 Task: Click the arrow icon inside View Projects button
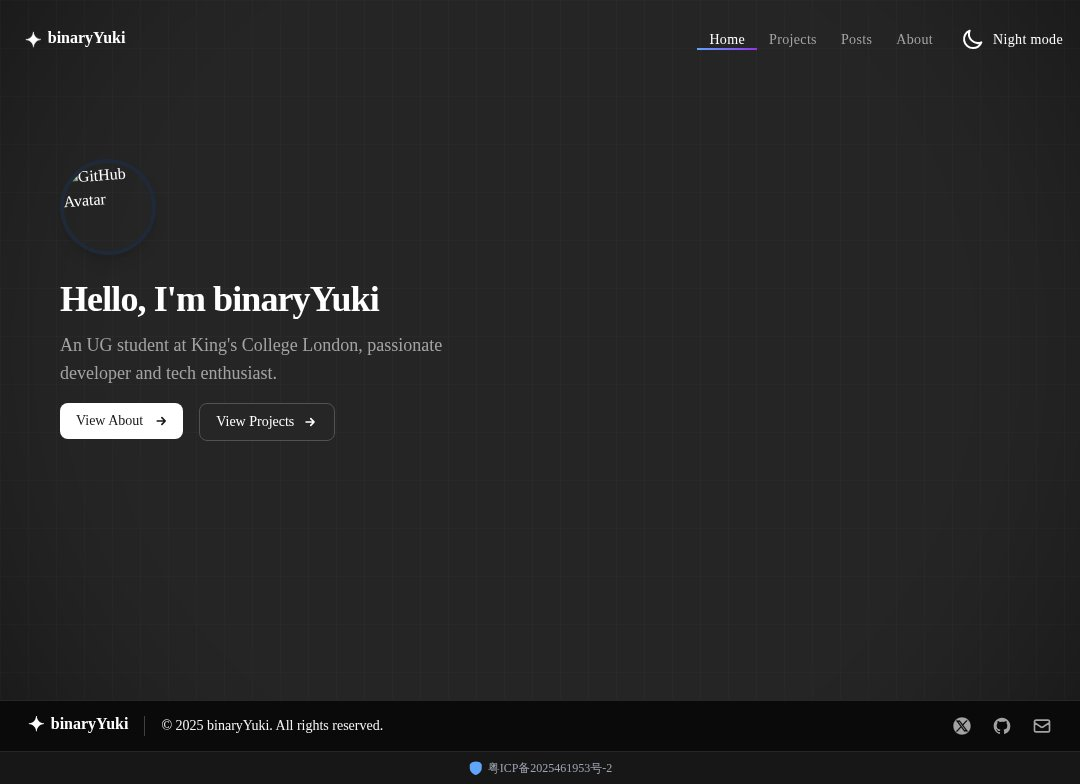tap(310, 421)
